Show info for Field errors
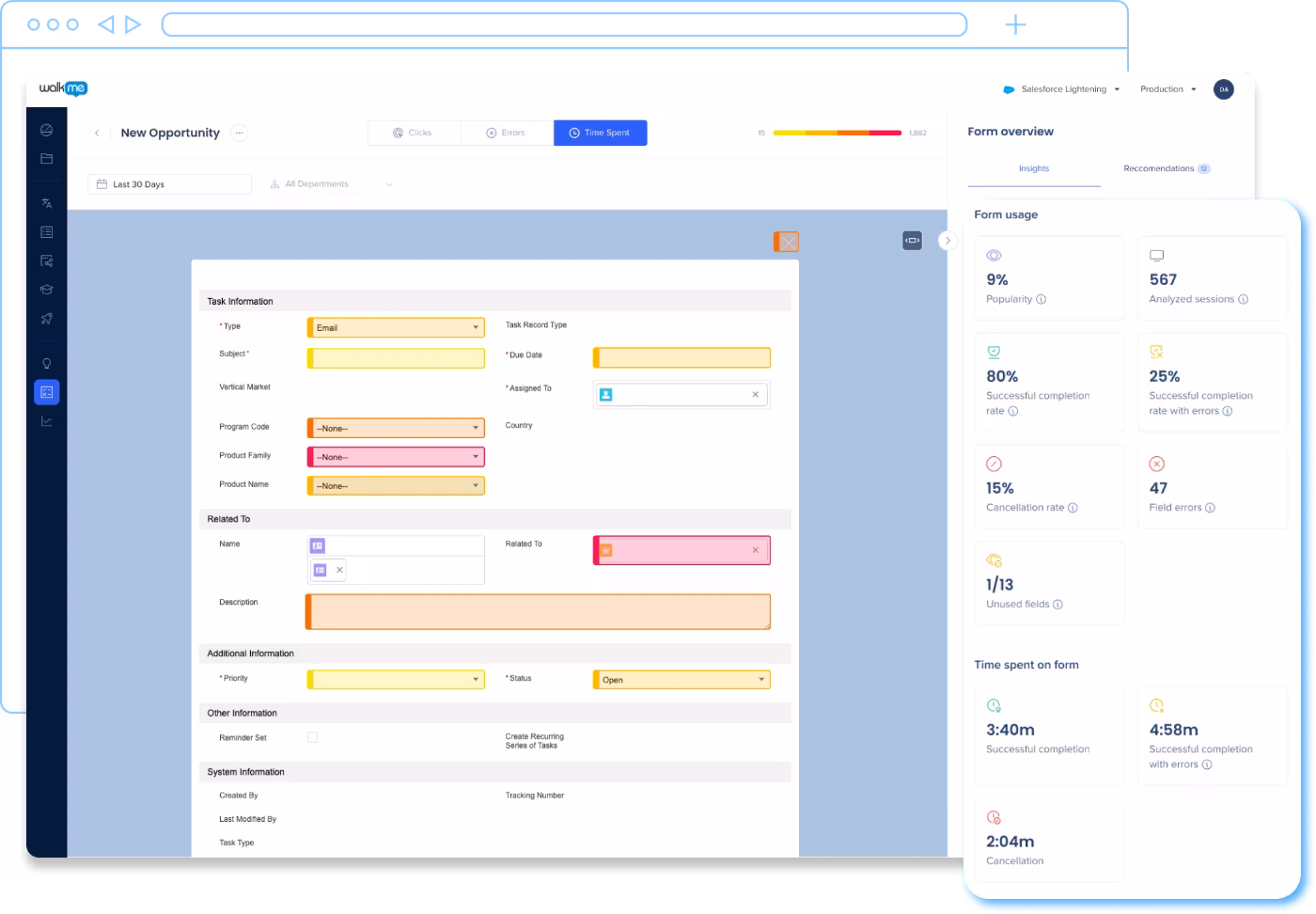1316x914 pixels. [1210, 508]
